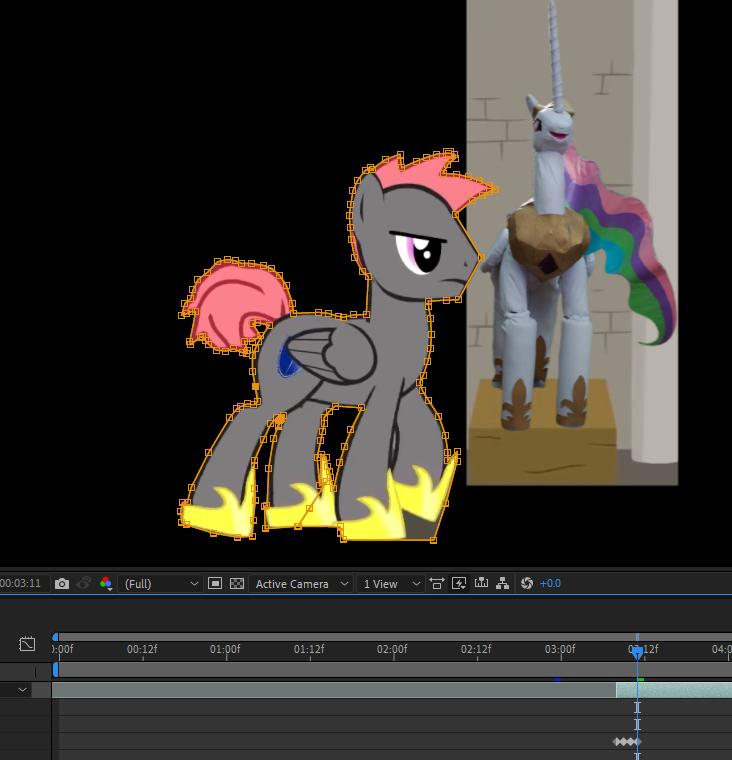The width and height of the screenshot is (732, 760).
Task: Toggle Pixel Aspect Ratio Correction icon
Action: 437,583
